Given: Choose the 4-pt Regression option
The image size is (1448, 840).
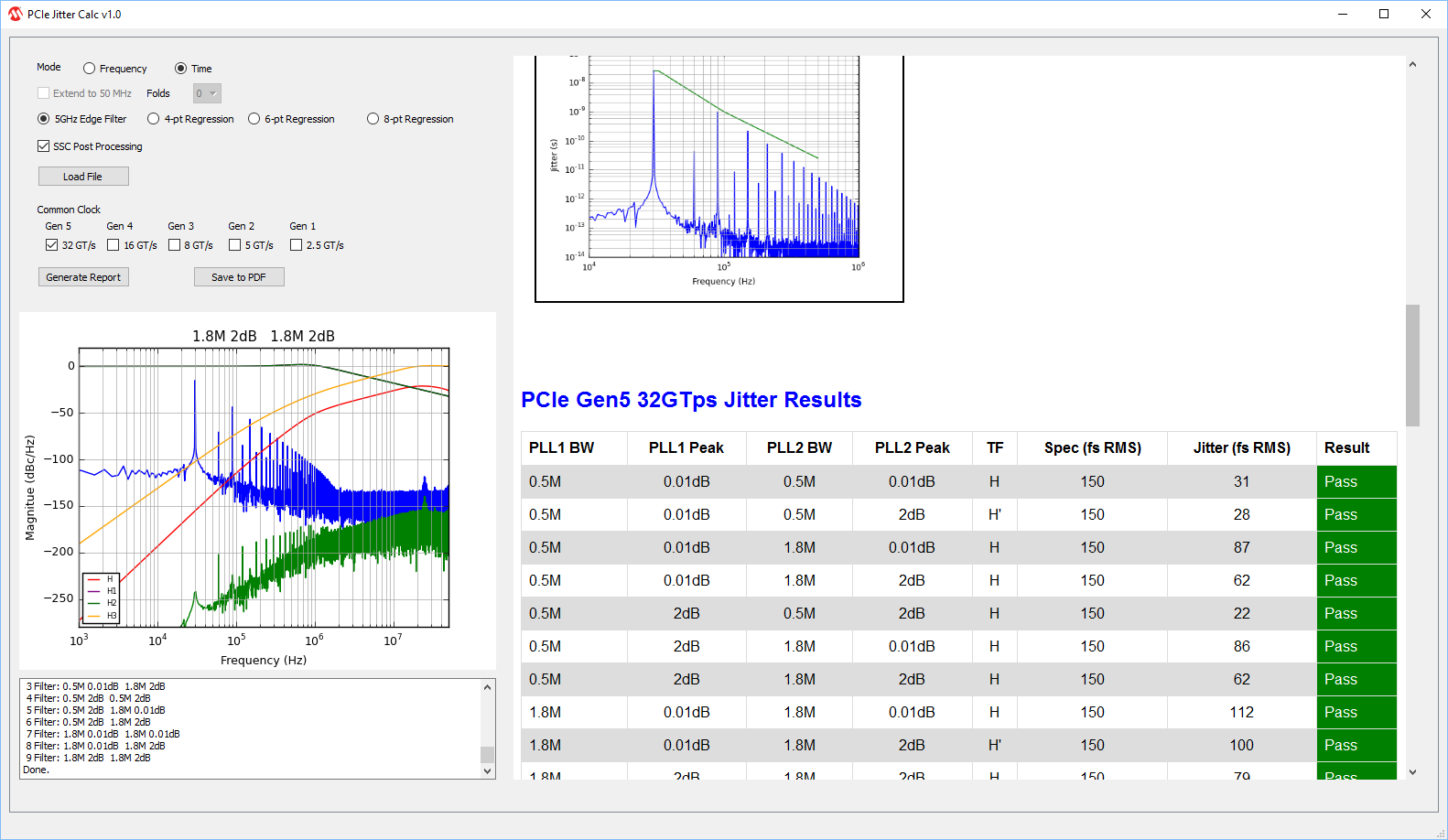Looking at the screenshot, I should [154, 119].
